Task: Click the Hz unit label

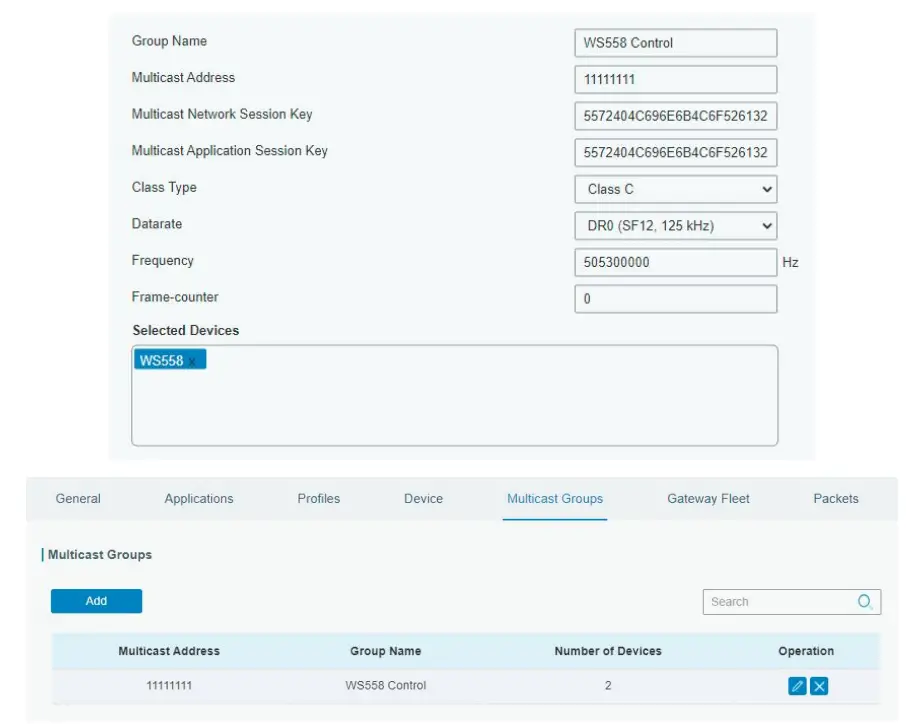Action: pos(790,262)
